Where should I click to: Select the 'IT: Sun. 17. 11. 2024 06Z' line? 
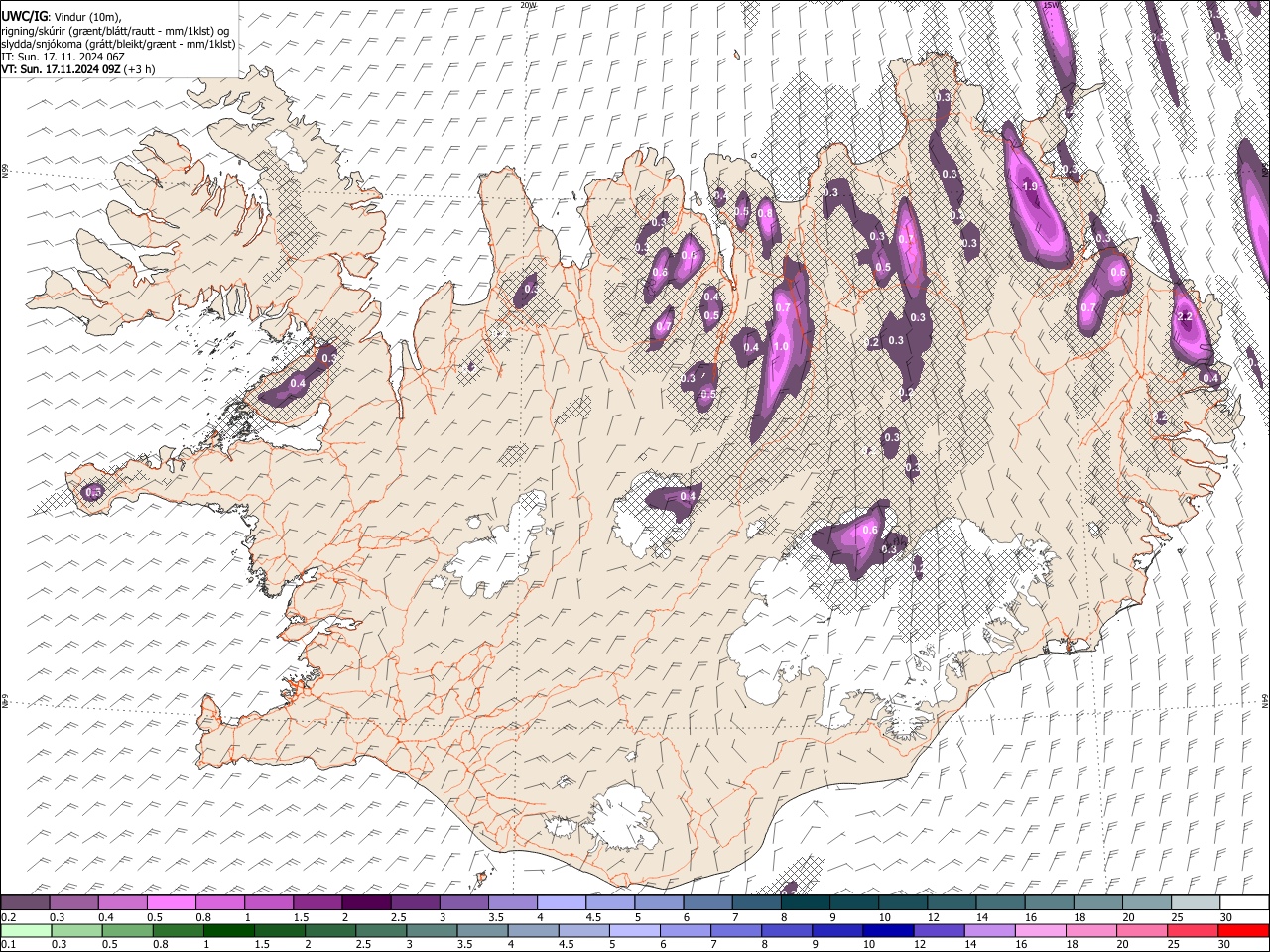pyautogui.click(x=63, y=57)
